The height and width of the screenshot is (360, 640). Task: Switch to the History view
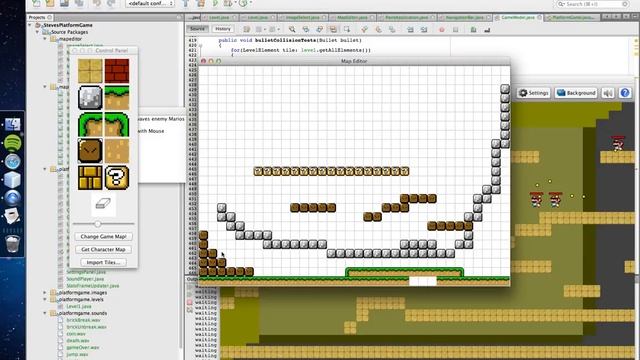[x=223, y=29]
